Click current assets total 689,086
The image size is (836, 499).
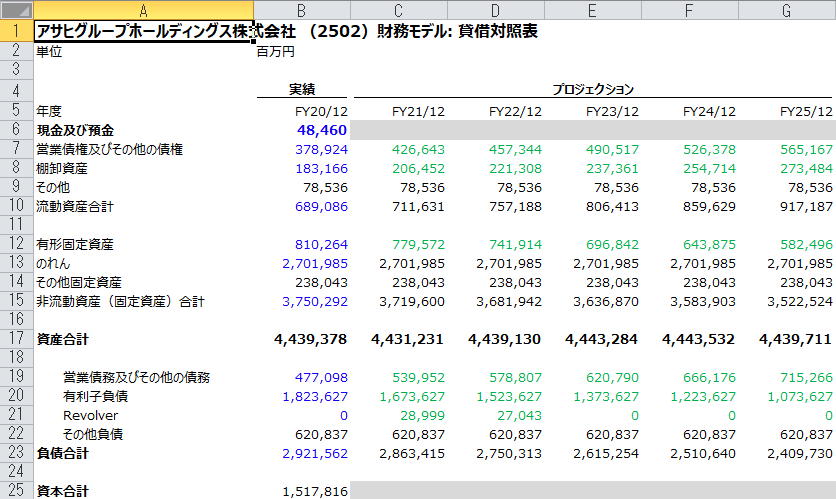[321, 206]
